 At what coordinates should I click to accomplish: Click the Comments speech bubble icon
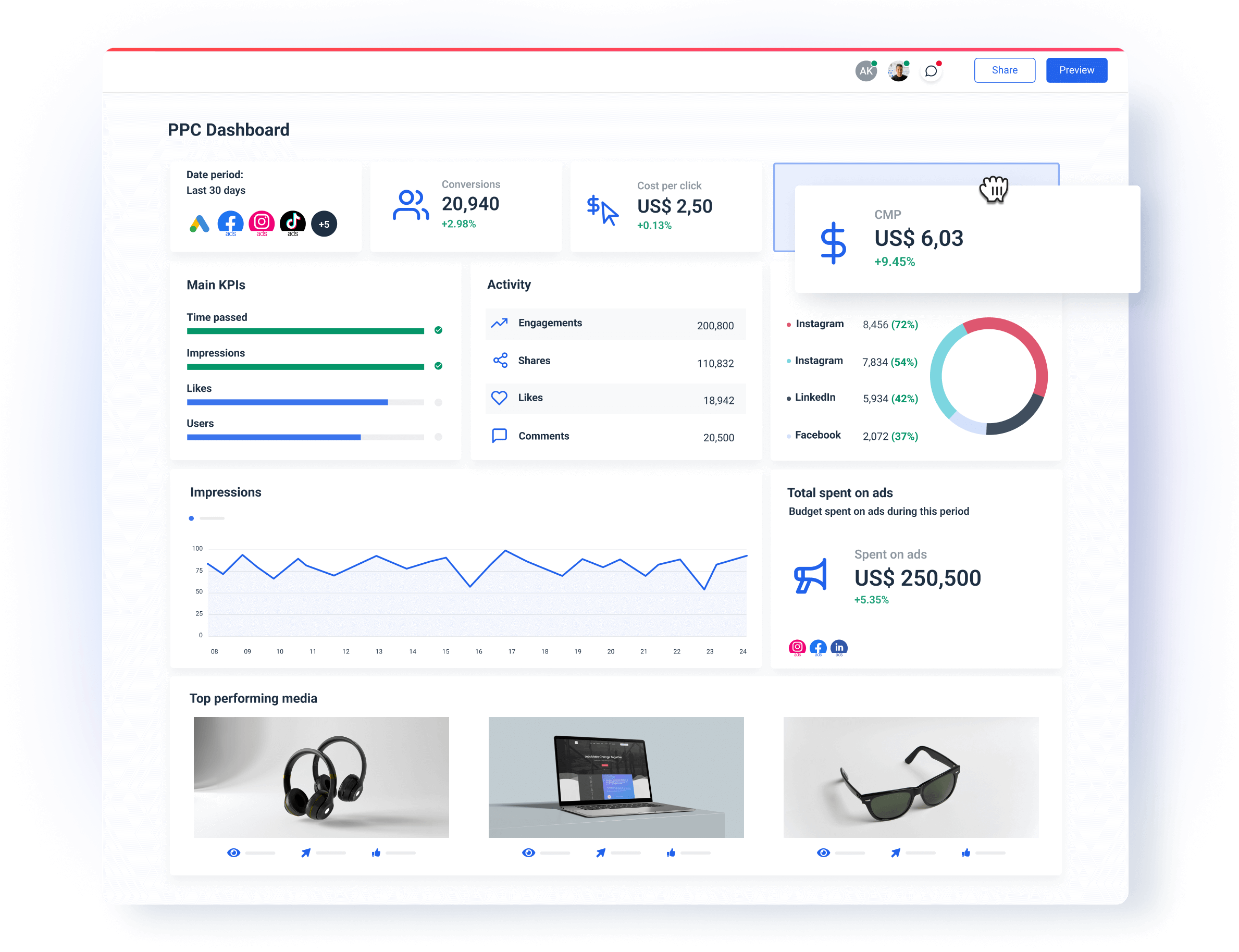[x=499, y=435]
